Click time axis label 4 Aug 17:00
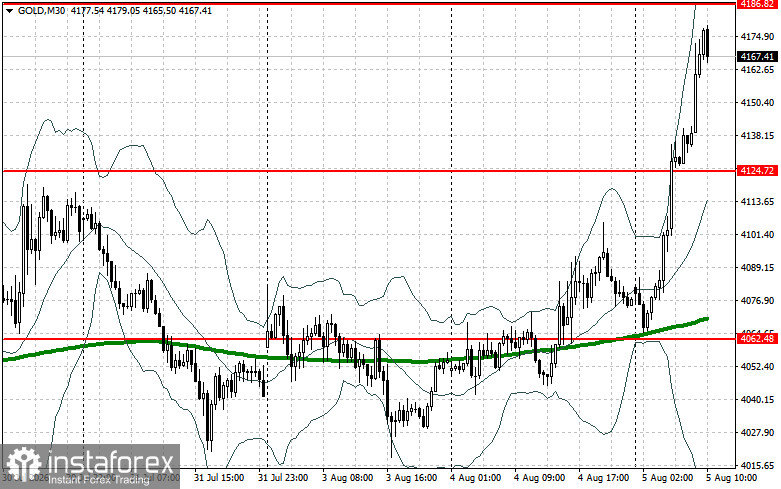This screenshot has height=489, width=781. (x=603, y=478)
